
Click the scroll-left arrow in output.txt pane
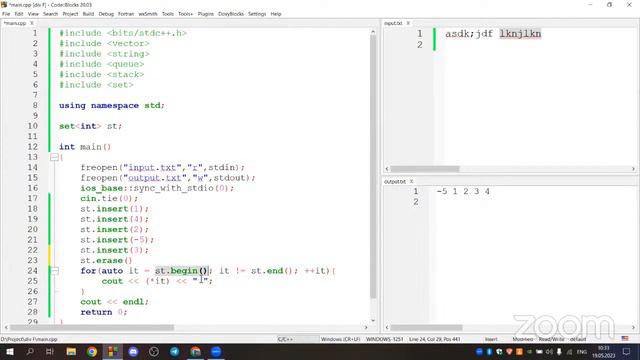(387, 327)
